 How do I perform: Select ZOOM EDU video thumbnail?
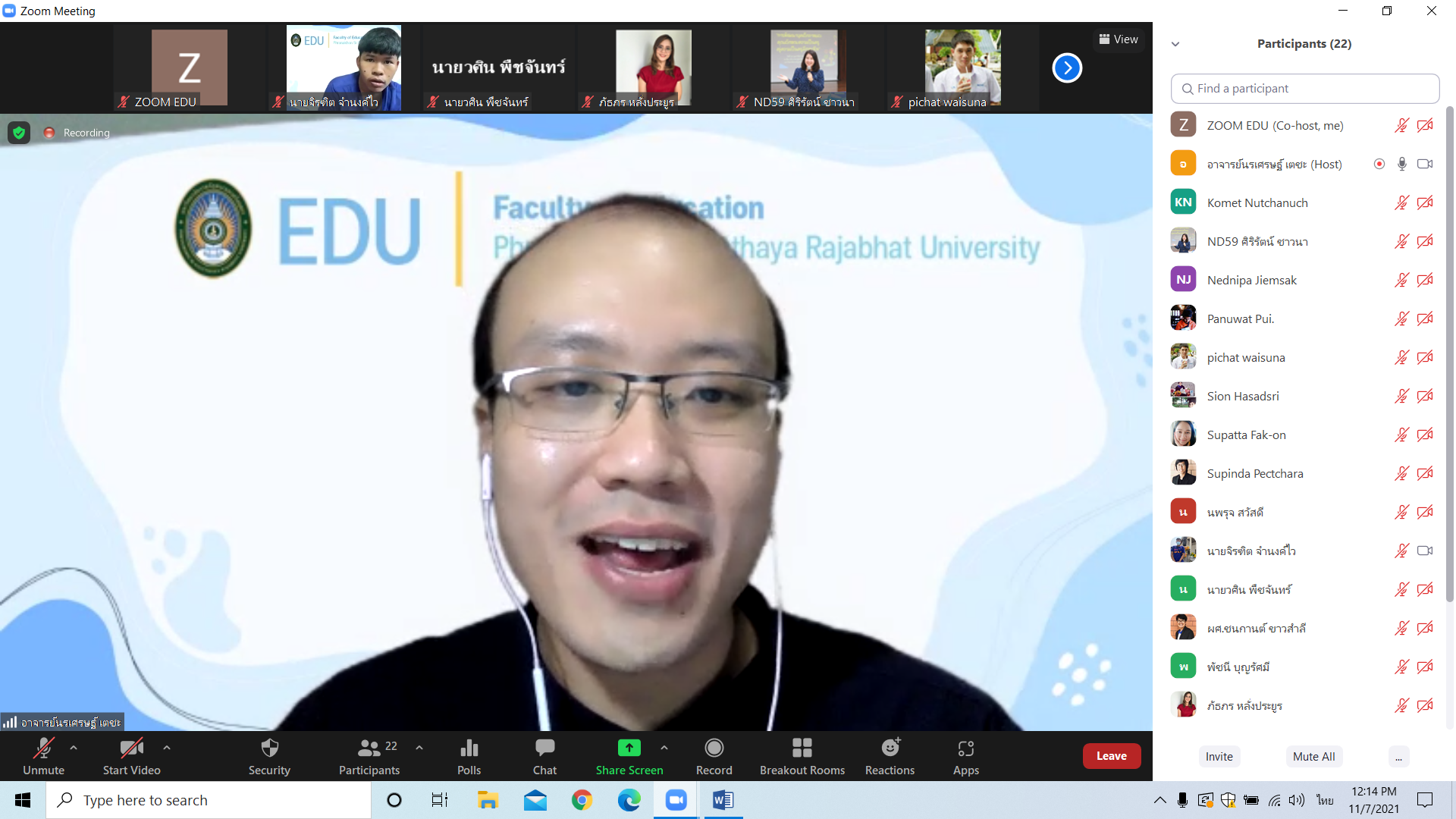pyautogui.click(x=190, y=68)
